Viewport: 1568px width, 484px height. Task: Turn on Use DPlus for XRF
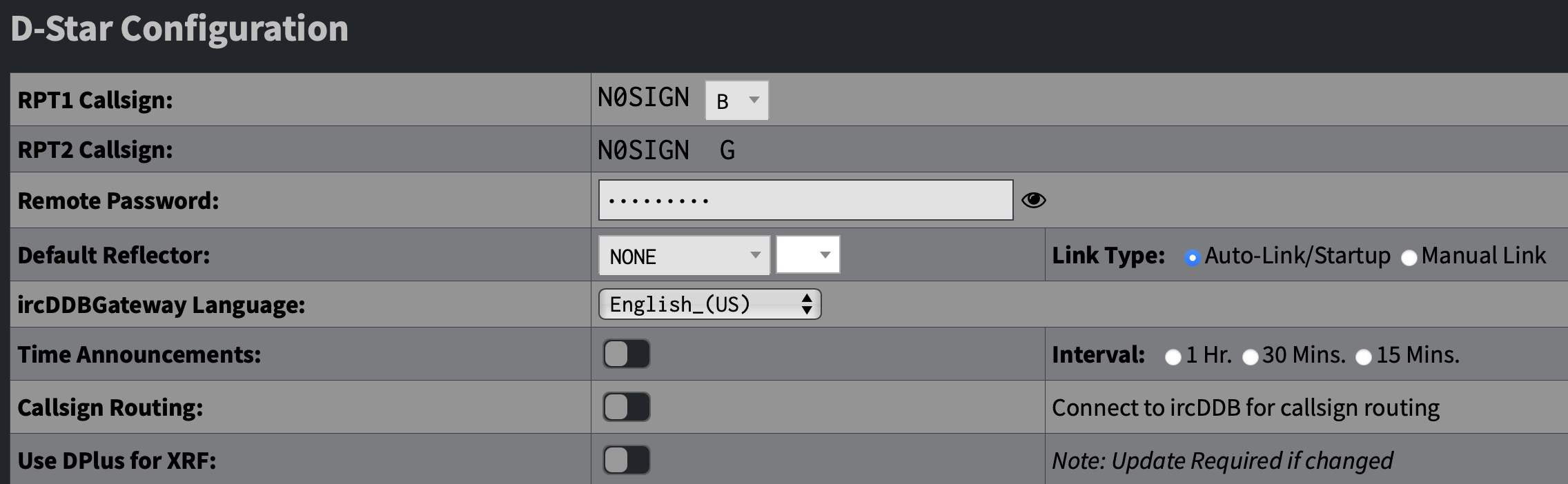[x=625, y=459]
